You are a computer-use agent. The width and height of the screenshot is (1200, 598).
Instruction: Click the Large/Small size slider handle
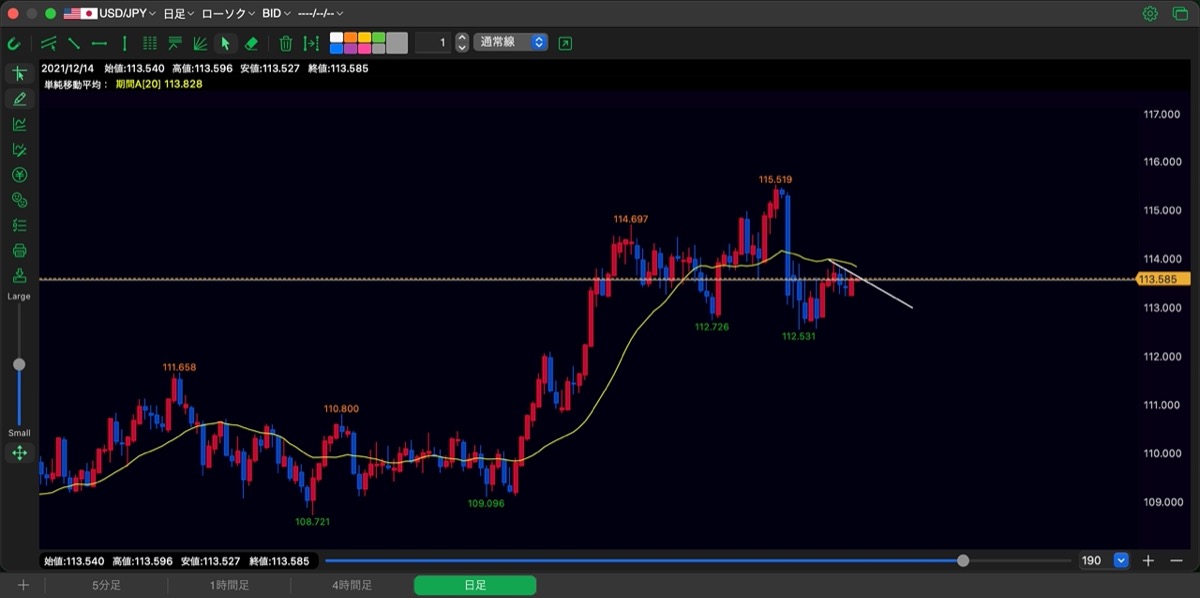[x=19, y=365]
